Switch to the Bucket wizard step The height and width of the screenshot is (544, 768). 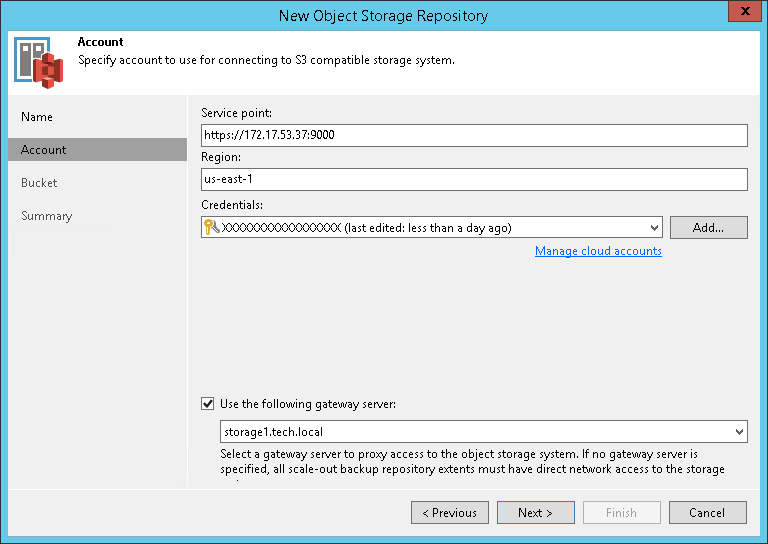pyautogui.click(x=39, y=183)
